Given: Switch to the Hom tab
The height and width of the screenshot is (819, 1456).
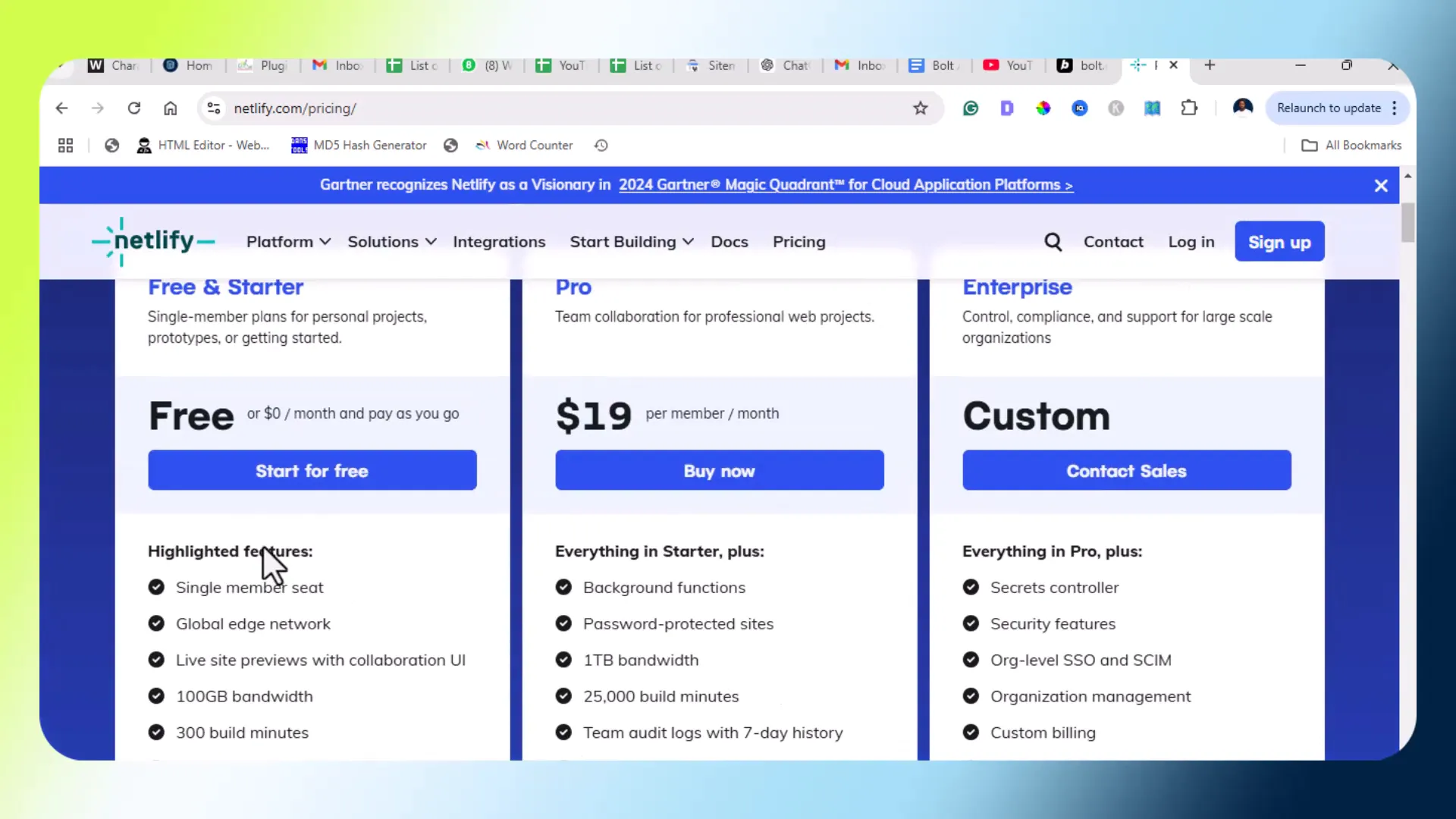Looking at the screenshot, I should pos(188,66).
